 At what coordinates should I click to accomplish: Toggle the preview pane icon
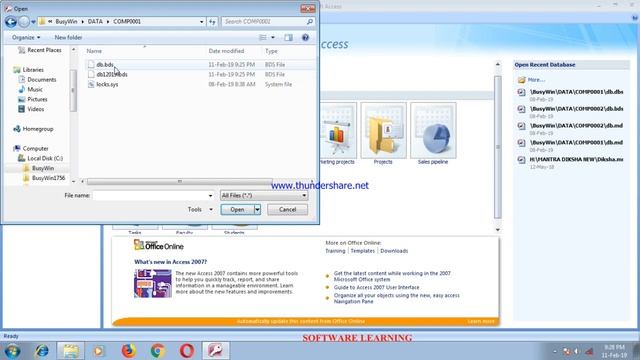click(289, 38)
